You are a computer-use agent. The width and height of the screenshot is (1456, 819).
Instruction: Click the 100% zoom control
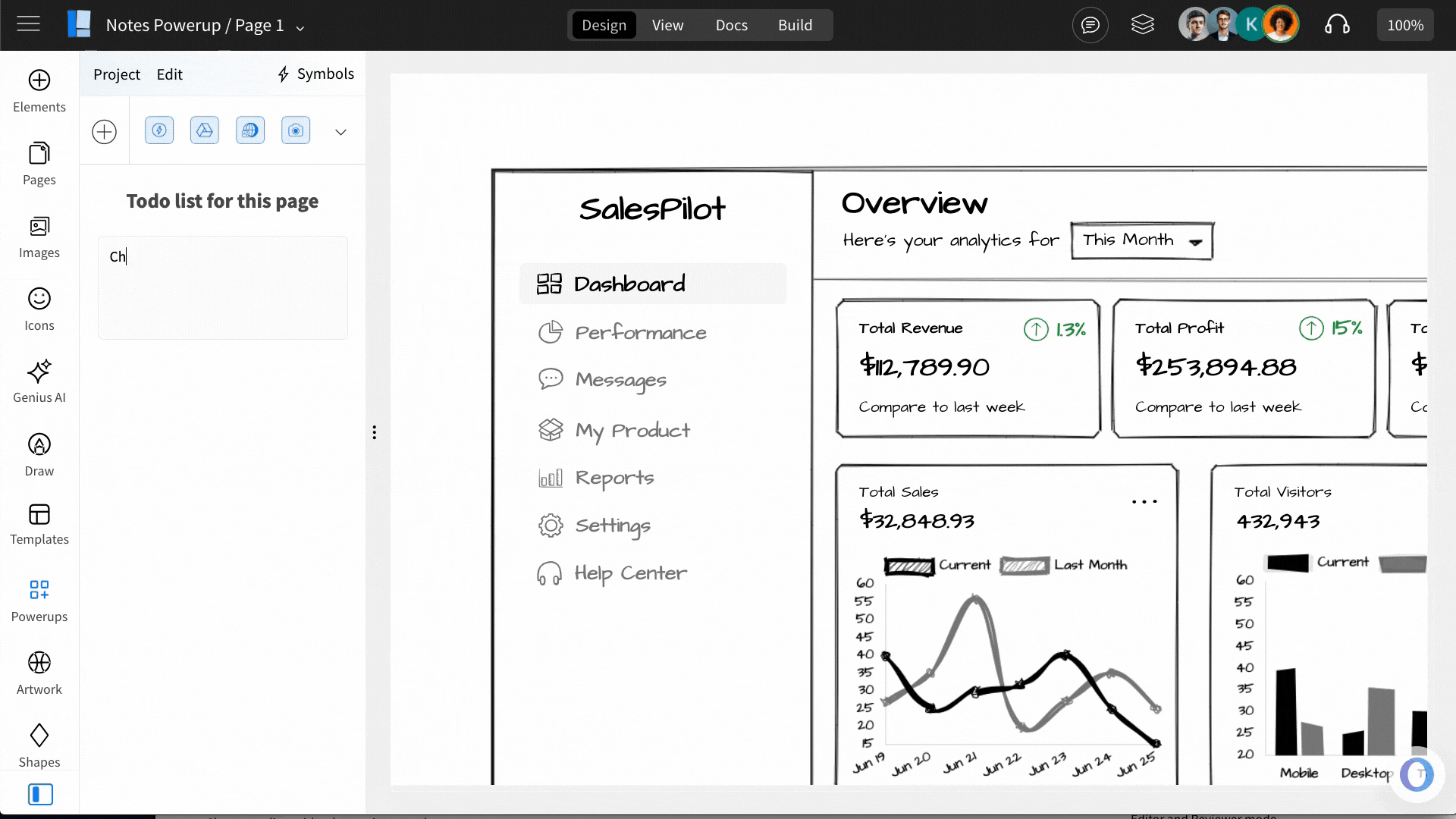(1405, 24)
